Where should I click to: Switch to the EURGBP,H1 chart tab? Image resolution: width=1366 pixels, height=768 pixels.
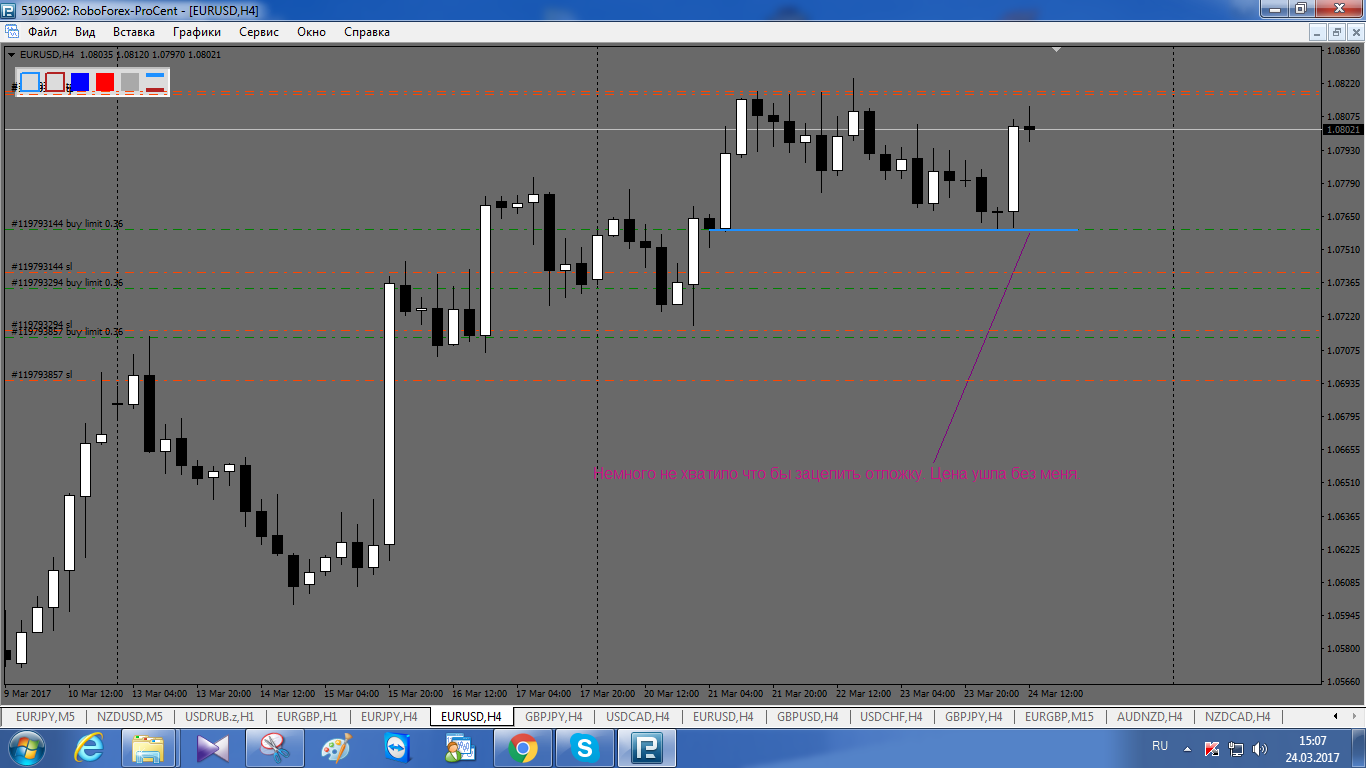point(307,717)
